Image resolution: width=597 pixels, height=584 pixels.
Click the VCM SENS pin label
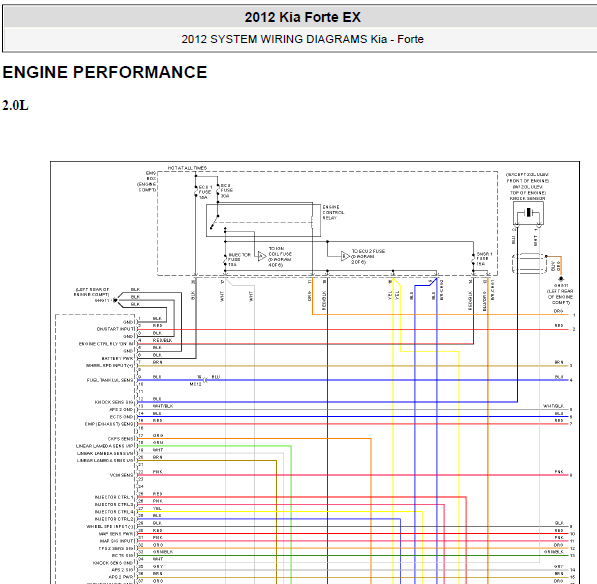pyautogui.click(x=121, y=475)
